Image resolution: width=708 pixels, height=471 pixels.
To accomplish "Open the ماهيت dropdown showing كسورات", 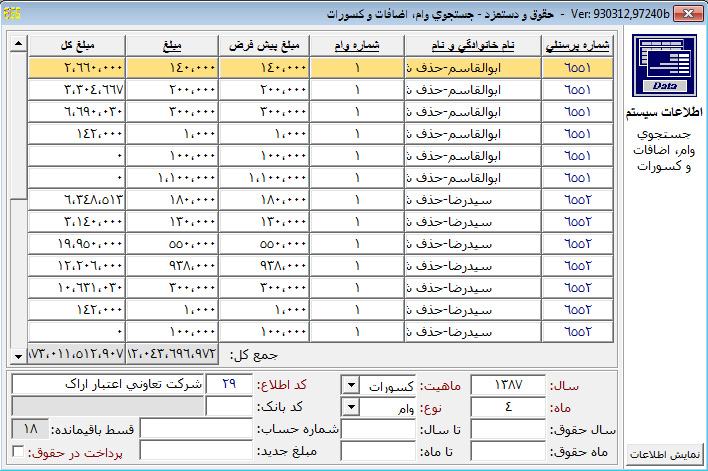I will pos(350,386).
